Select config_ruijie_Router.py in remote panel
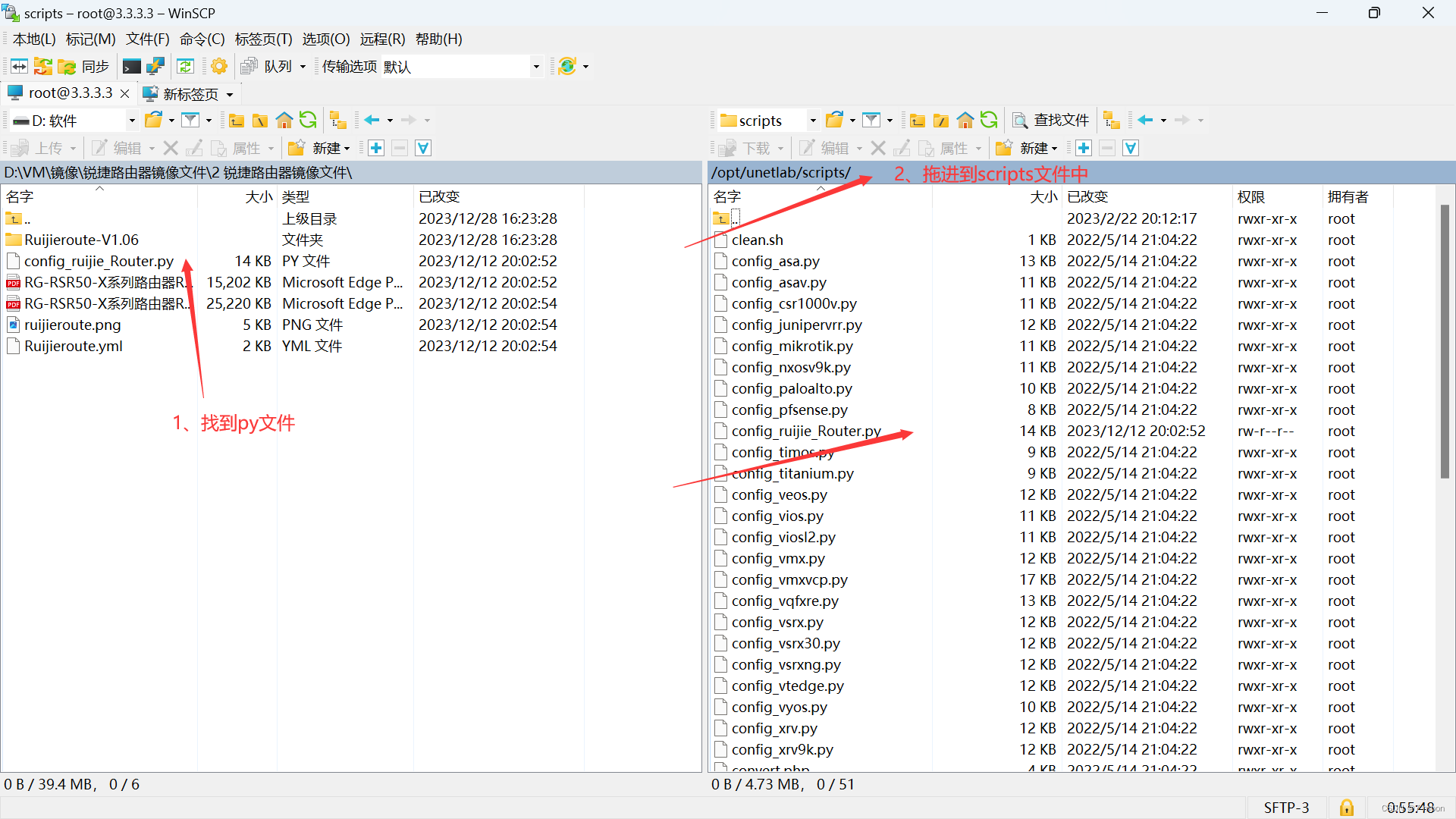 click(x=806, y=431)
